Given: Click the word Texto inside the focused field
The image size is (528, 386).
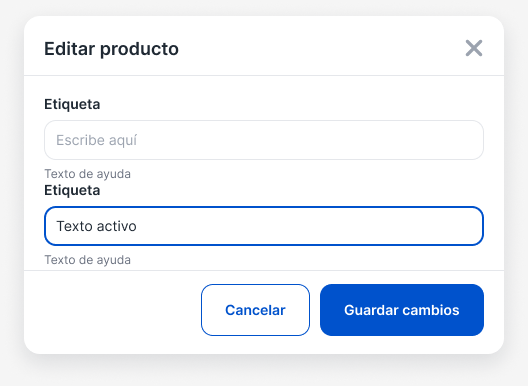Looking at the screenshot, I should (x=74, y=226).
